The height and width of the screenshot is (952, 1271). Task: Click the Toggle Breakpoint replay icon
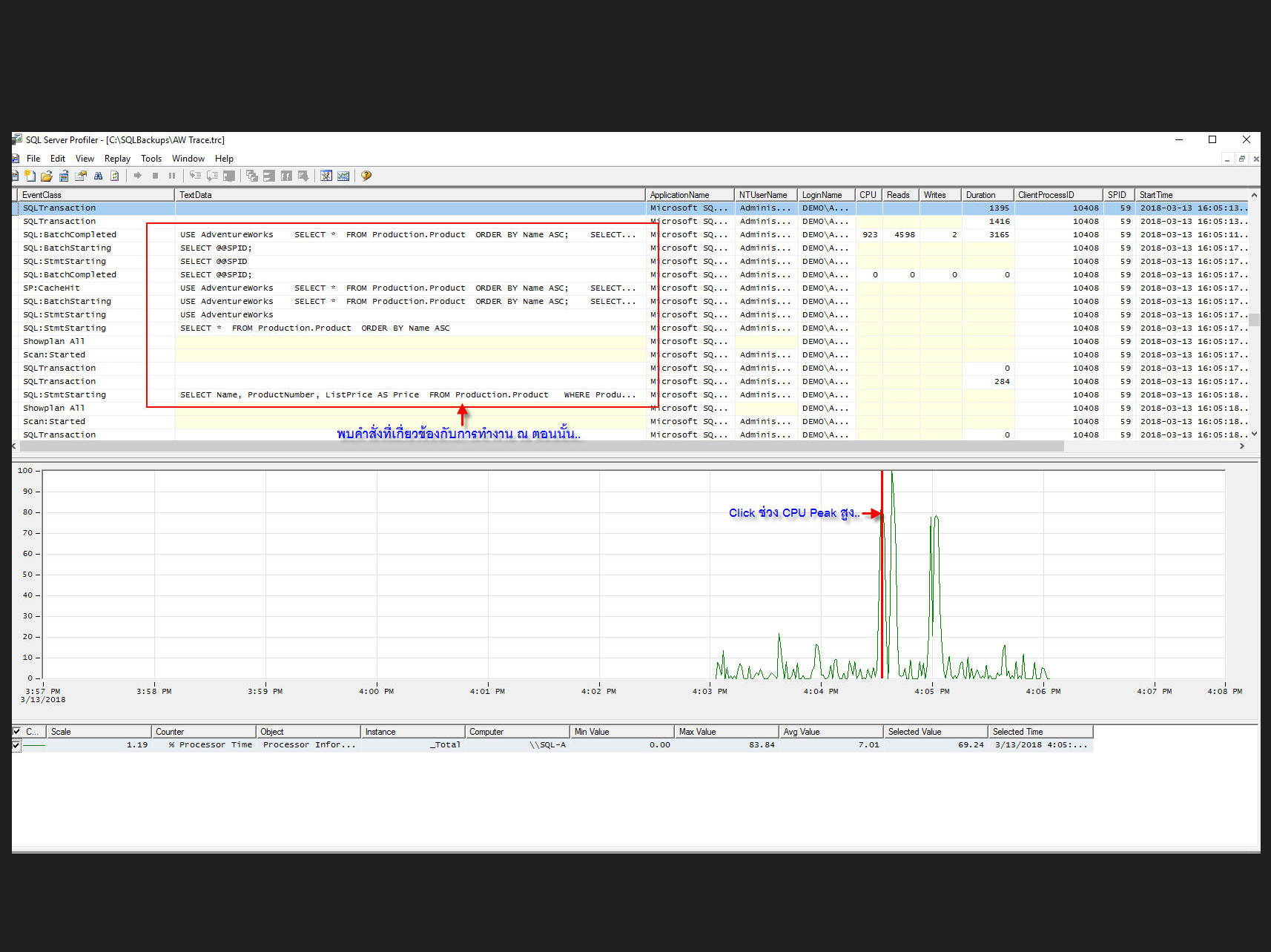tap(230, 176)
